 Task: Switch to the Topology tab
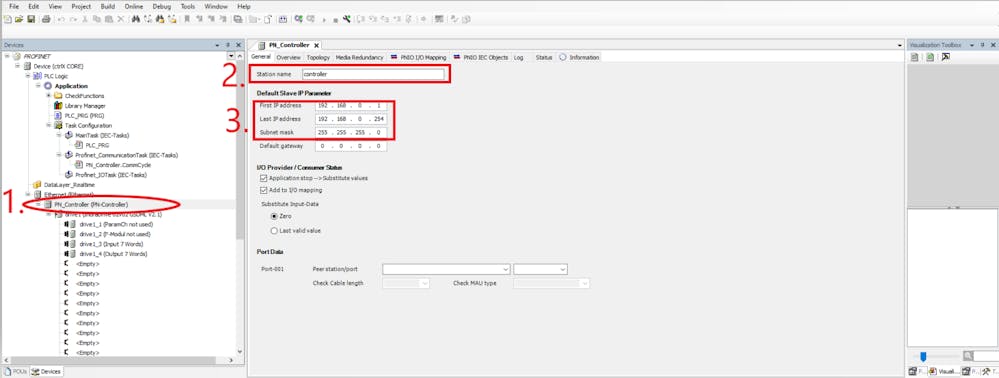point(318,57)
